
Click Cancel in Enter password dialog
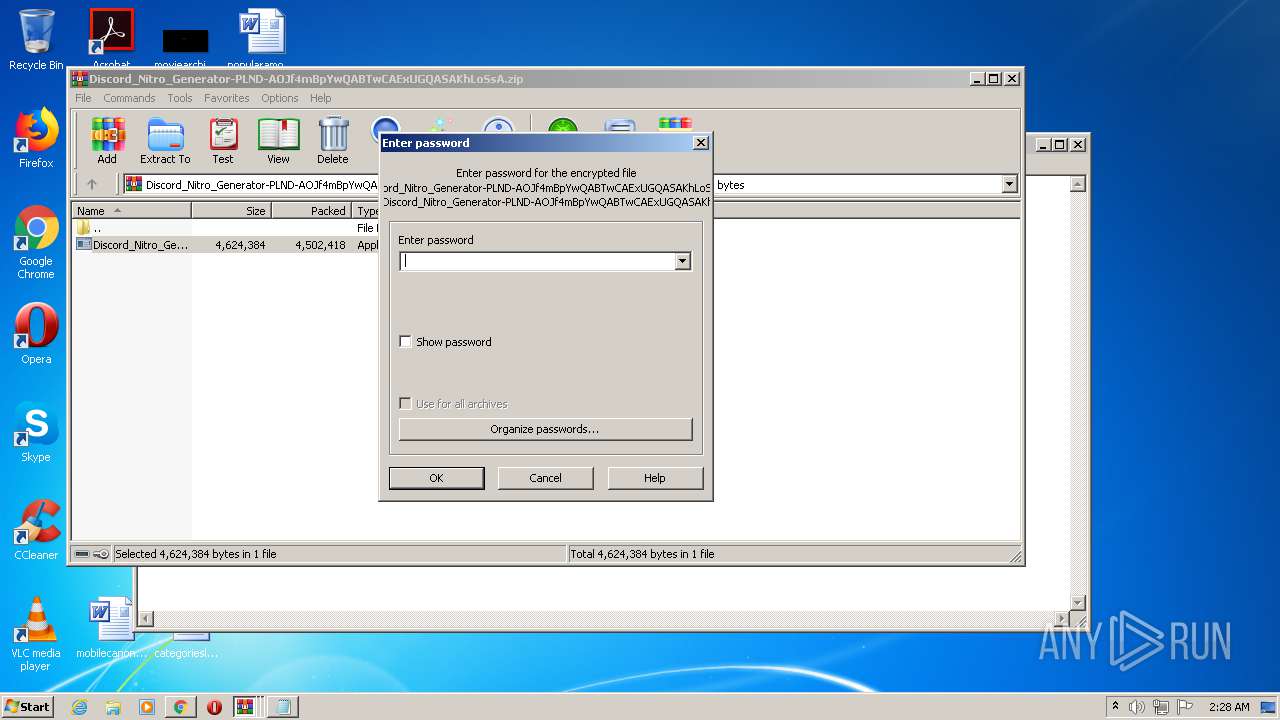click(545, 478)
